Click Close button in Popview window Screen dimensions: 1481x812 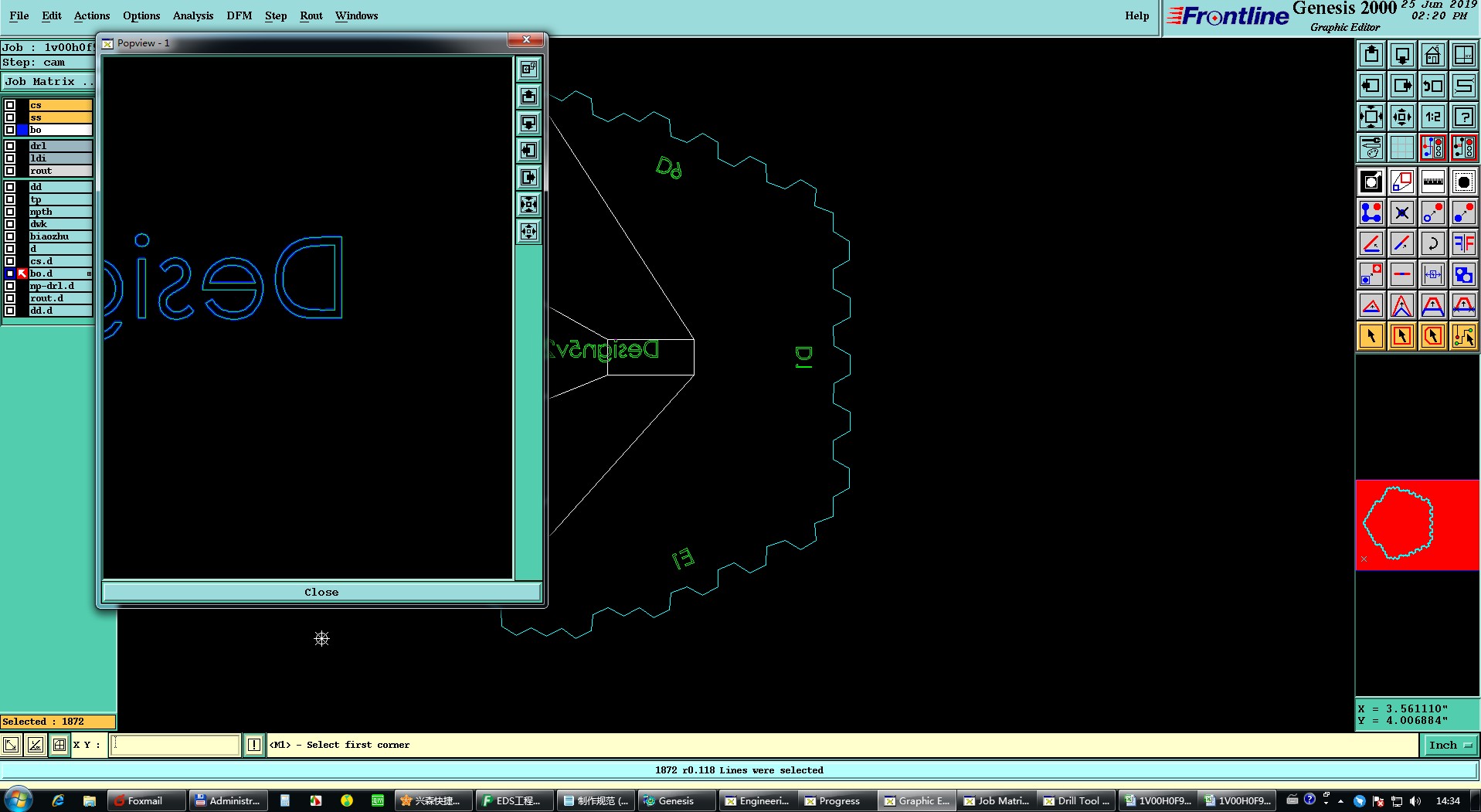point(321,592)
